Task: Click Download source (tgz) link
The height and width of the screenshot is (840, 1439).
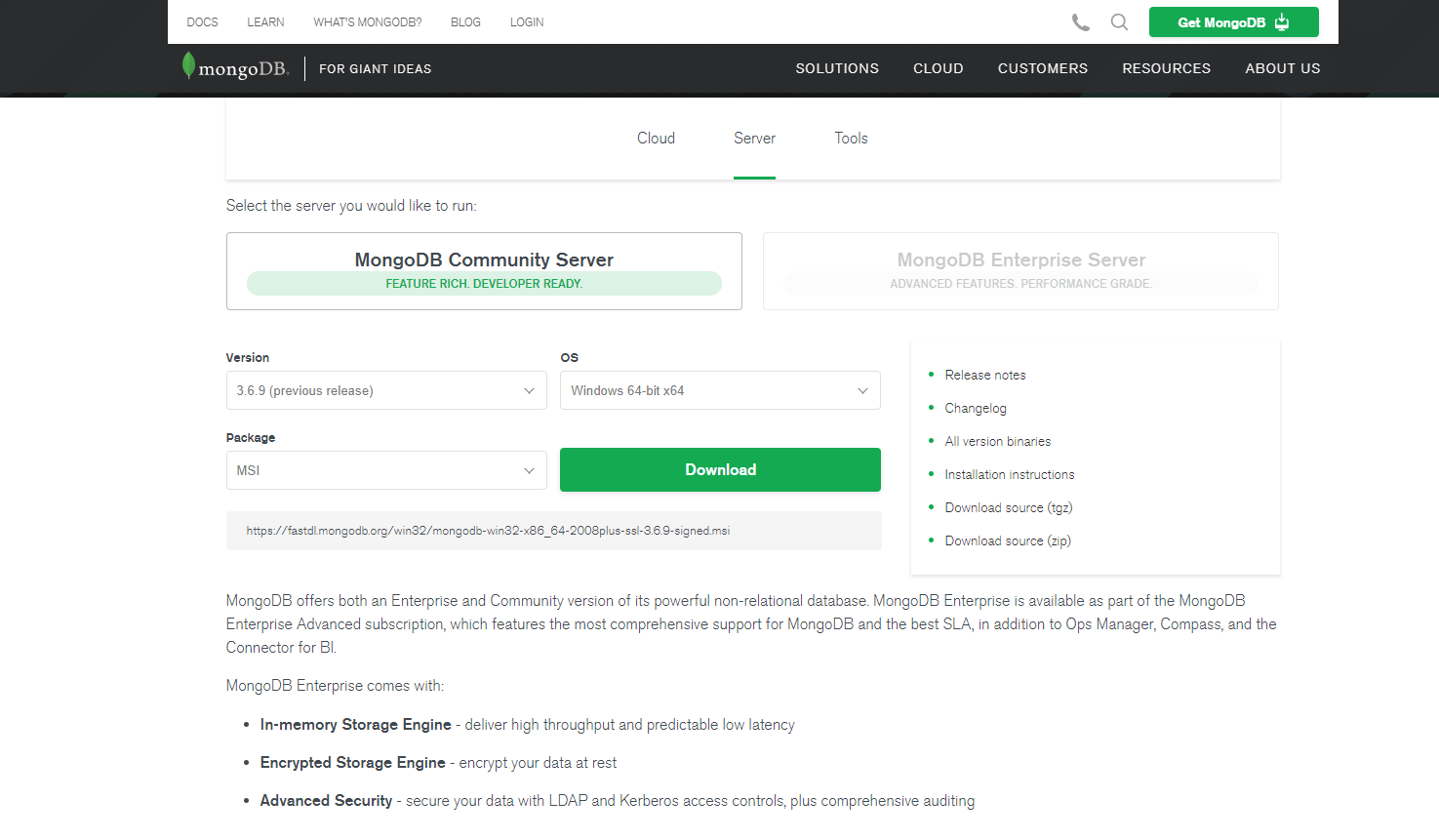Action: [x=1009, y=507]
